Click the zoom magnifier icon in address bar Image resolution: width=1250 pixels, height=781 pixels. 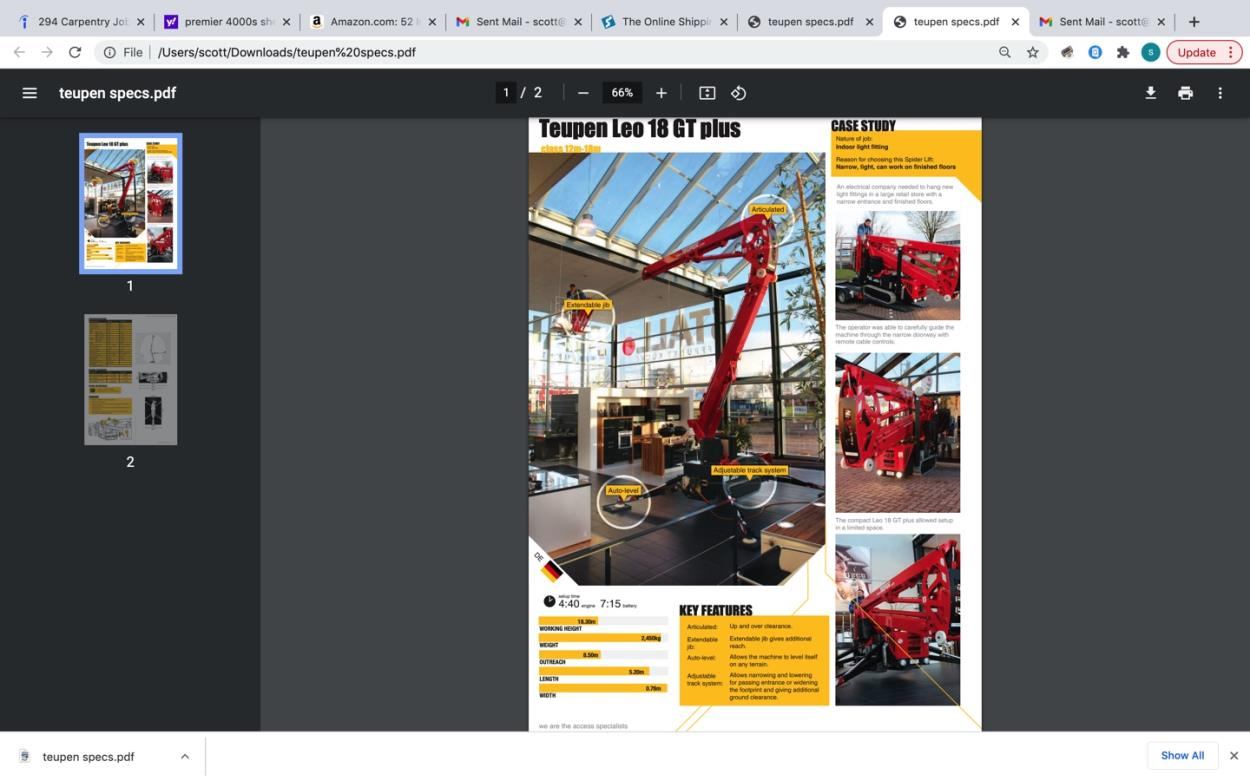pos(1005,52)
